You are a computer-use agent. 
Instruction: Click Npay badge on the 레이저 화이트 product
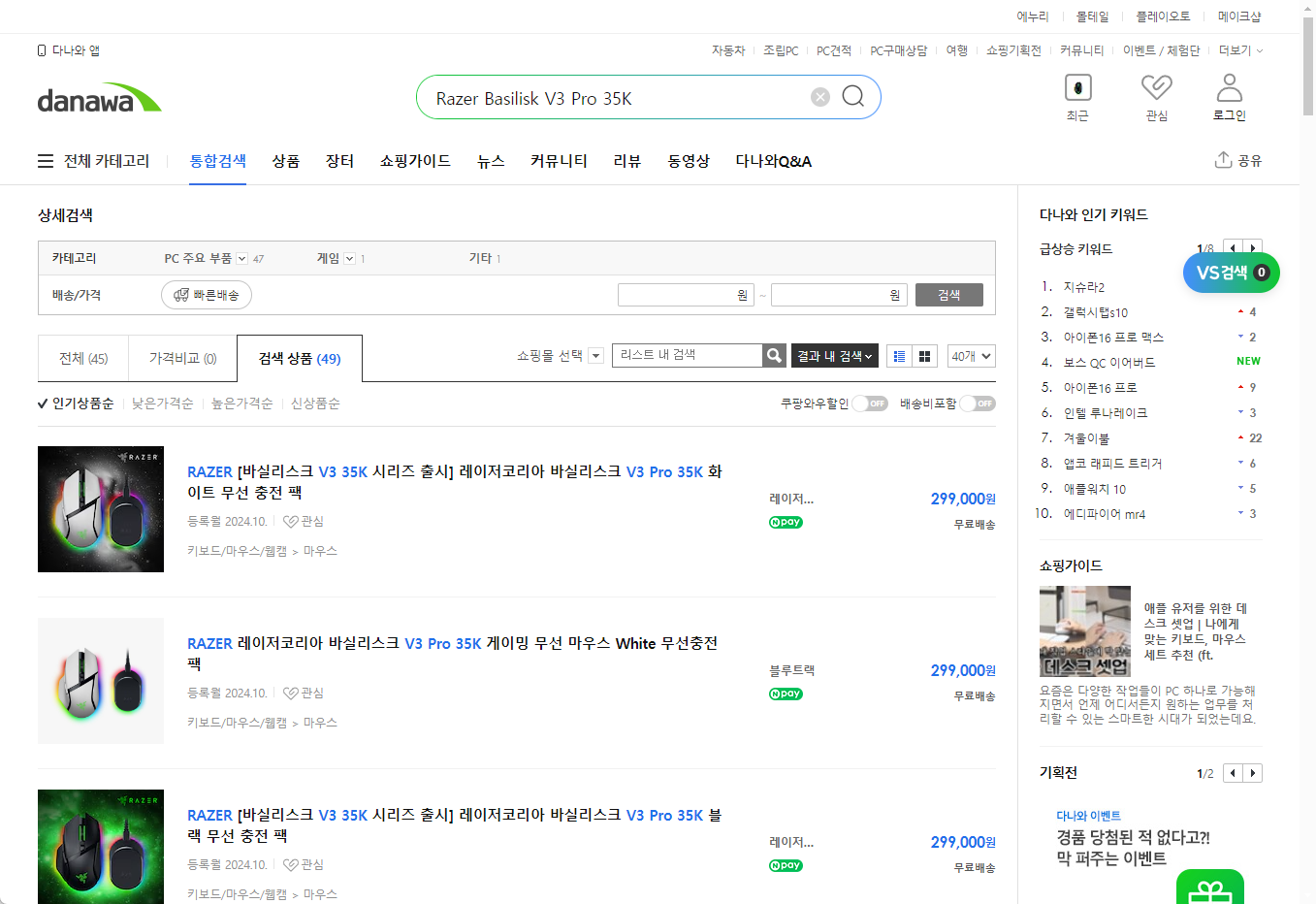786,522
